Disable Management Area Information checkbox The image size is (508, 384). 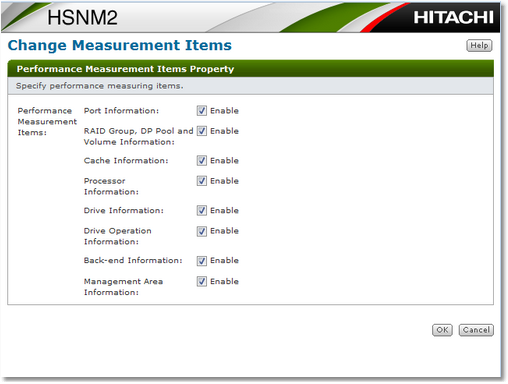point(201,281)
